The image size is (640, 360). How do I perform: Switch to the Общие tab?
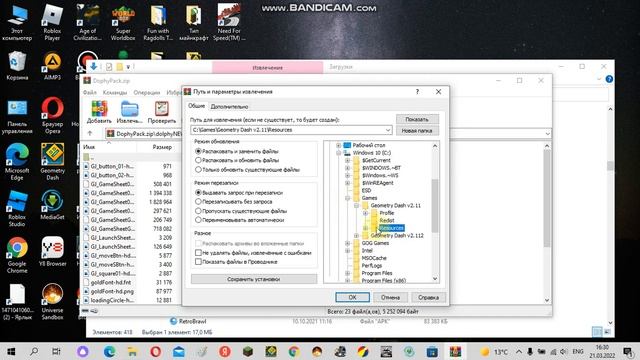(196, 106)
